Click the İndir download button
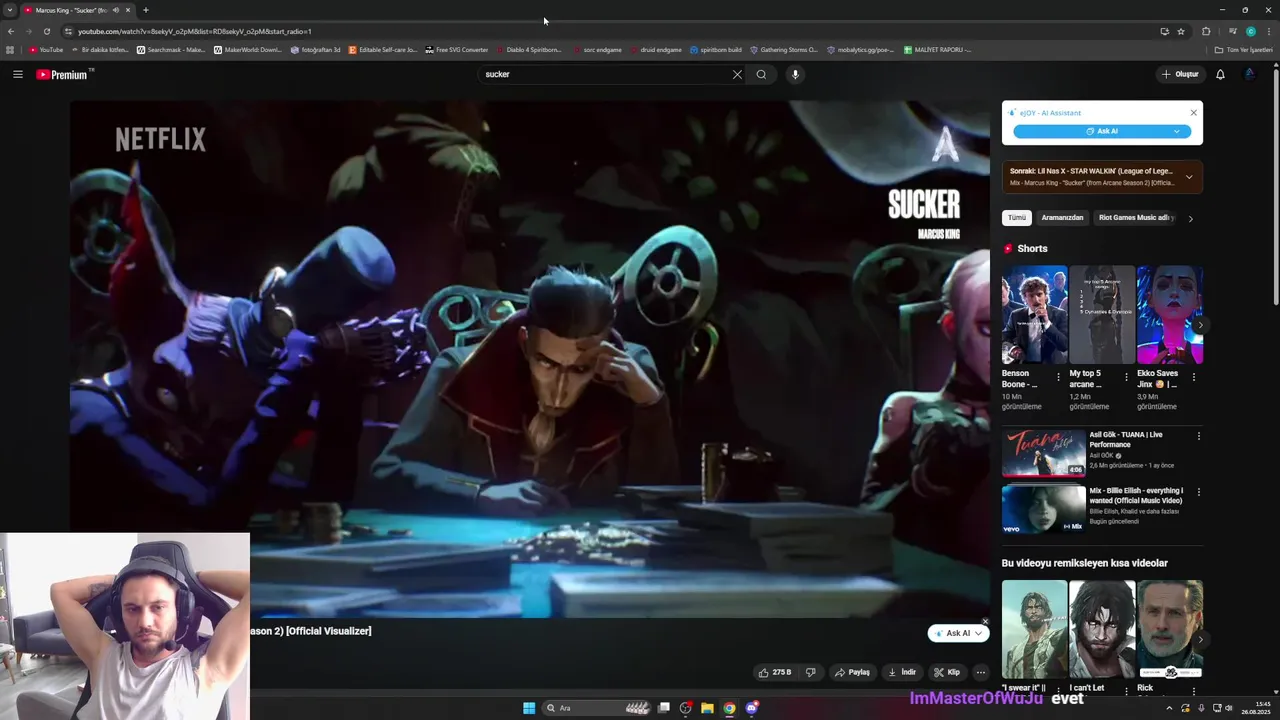This screenshot has height=720, width=1280. coord(902,672)
